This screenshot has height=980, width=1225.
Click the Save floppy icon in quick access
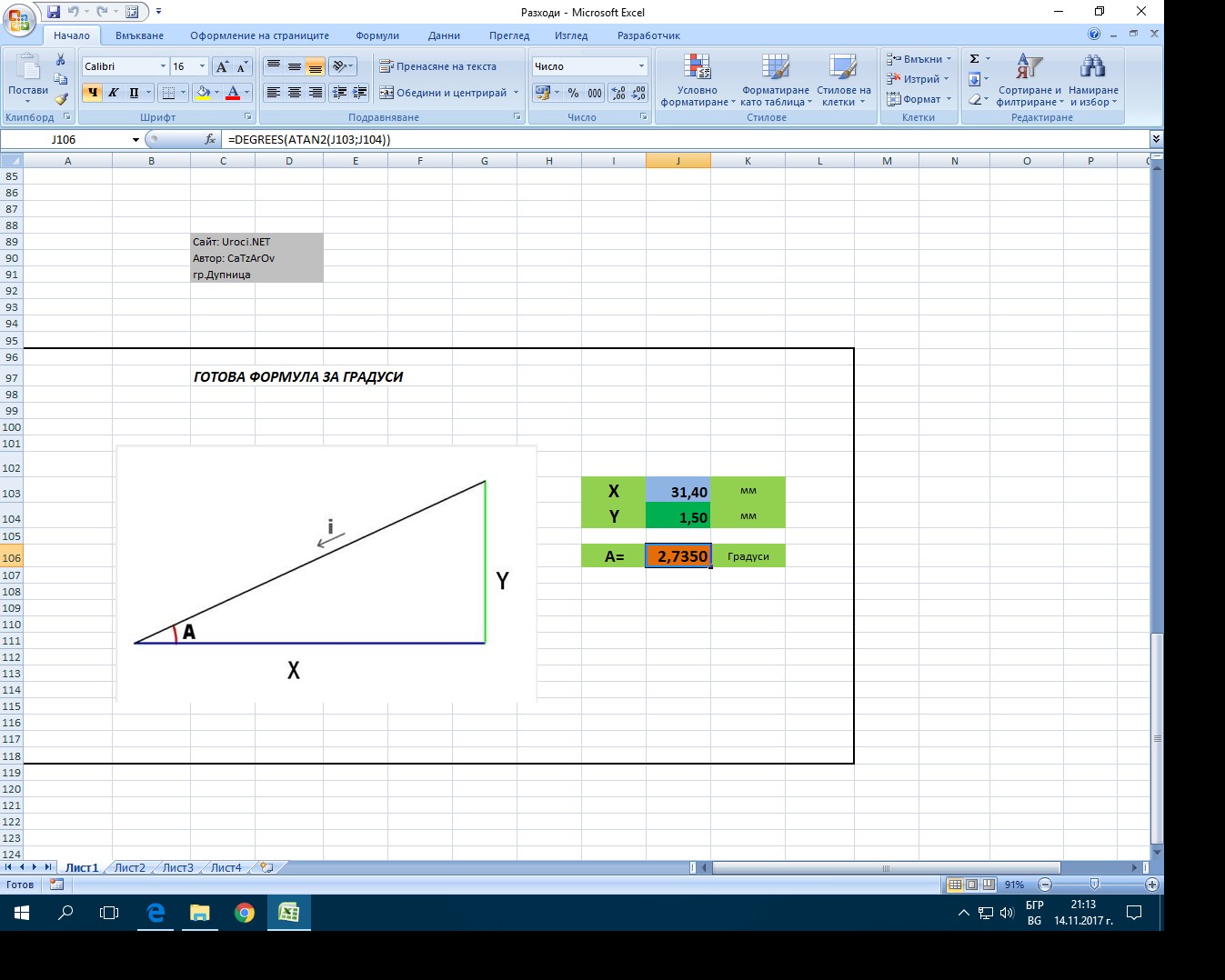(53, 12)
